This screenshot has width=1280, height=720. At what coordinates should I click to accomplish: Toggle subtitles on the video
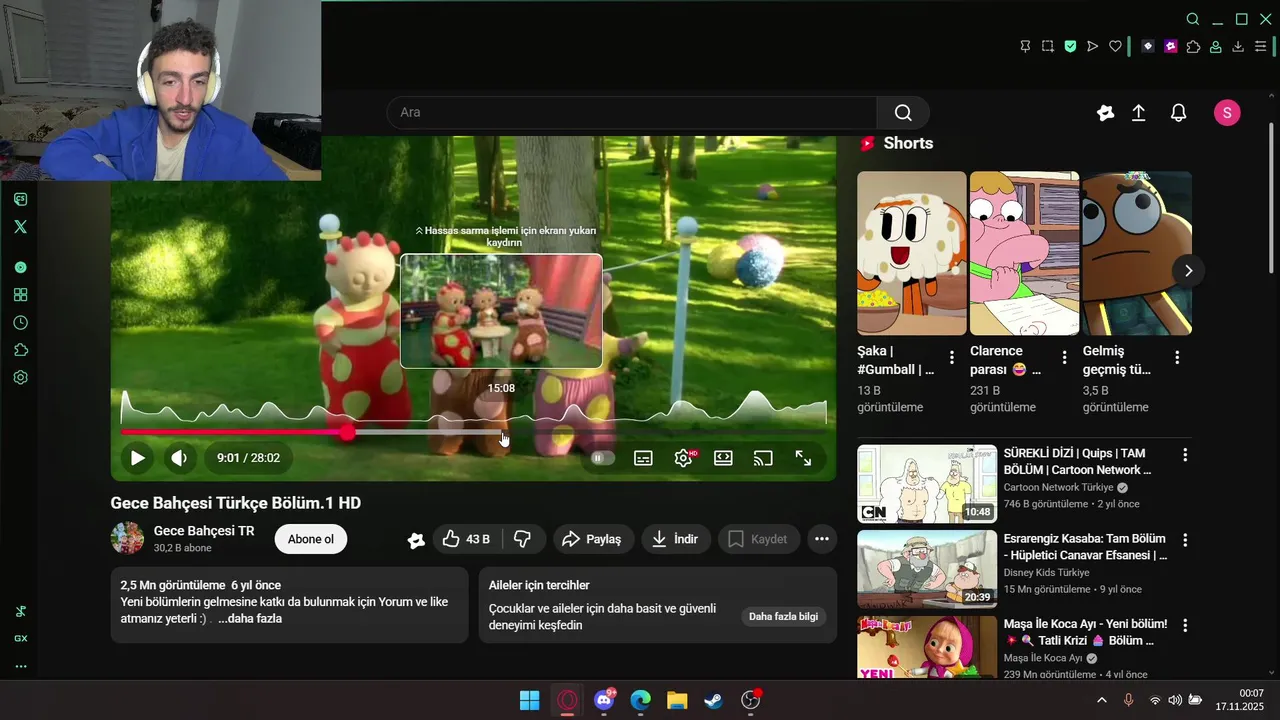(643, 458)
